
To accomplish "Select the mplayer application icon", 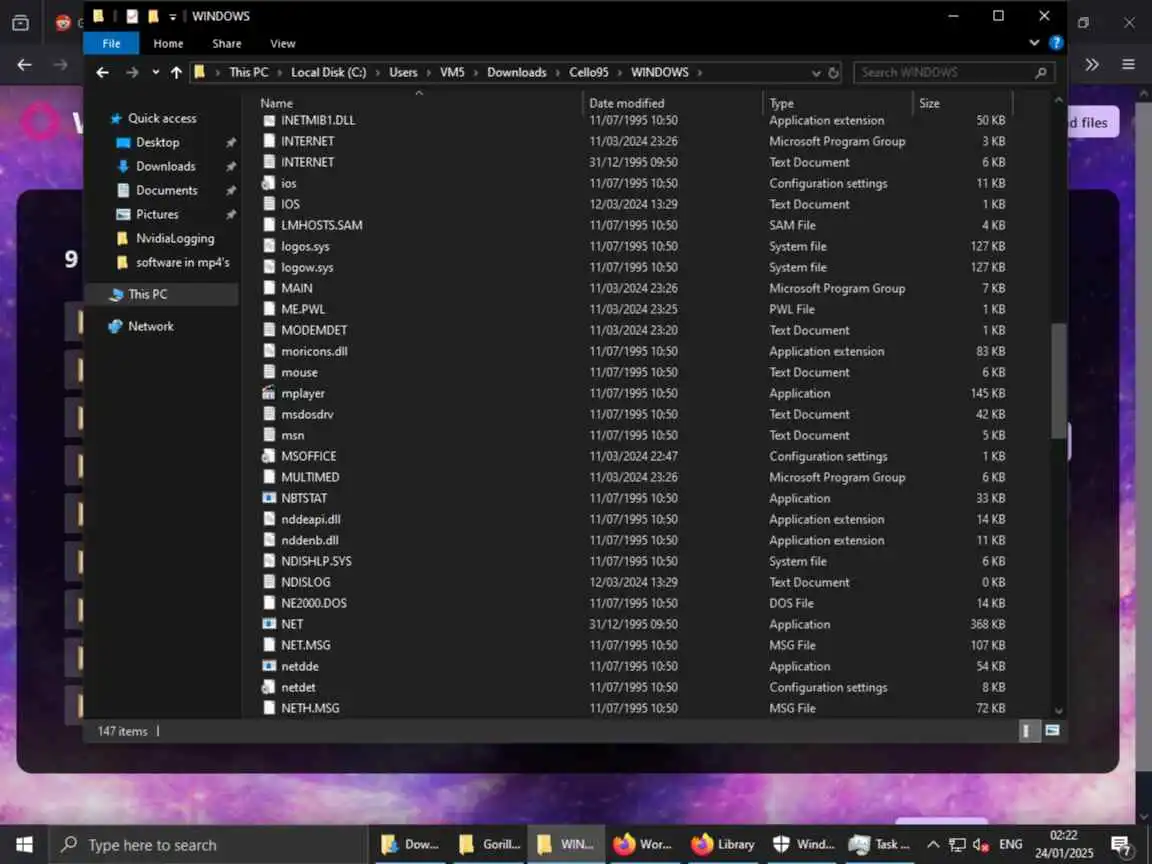I will [x=269, y=393].
